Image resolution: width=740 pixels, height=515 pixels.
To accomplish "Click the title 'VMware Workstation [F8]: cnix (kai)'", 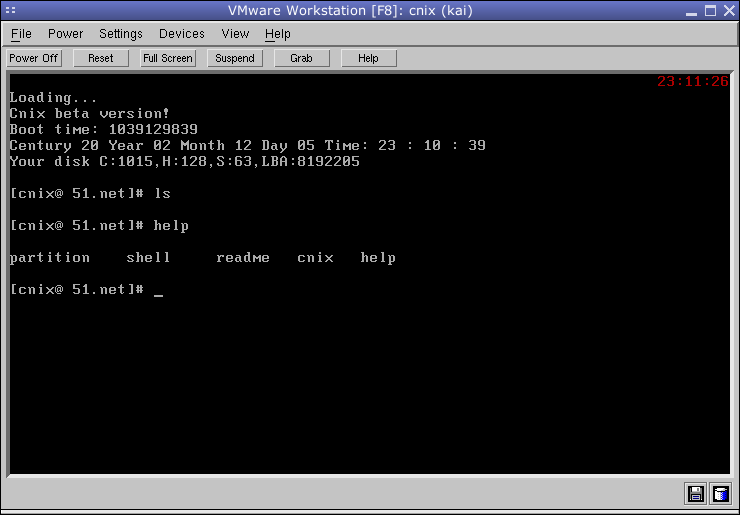I will click(350, 10).
